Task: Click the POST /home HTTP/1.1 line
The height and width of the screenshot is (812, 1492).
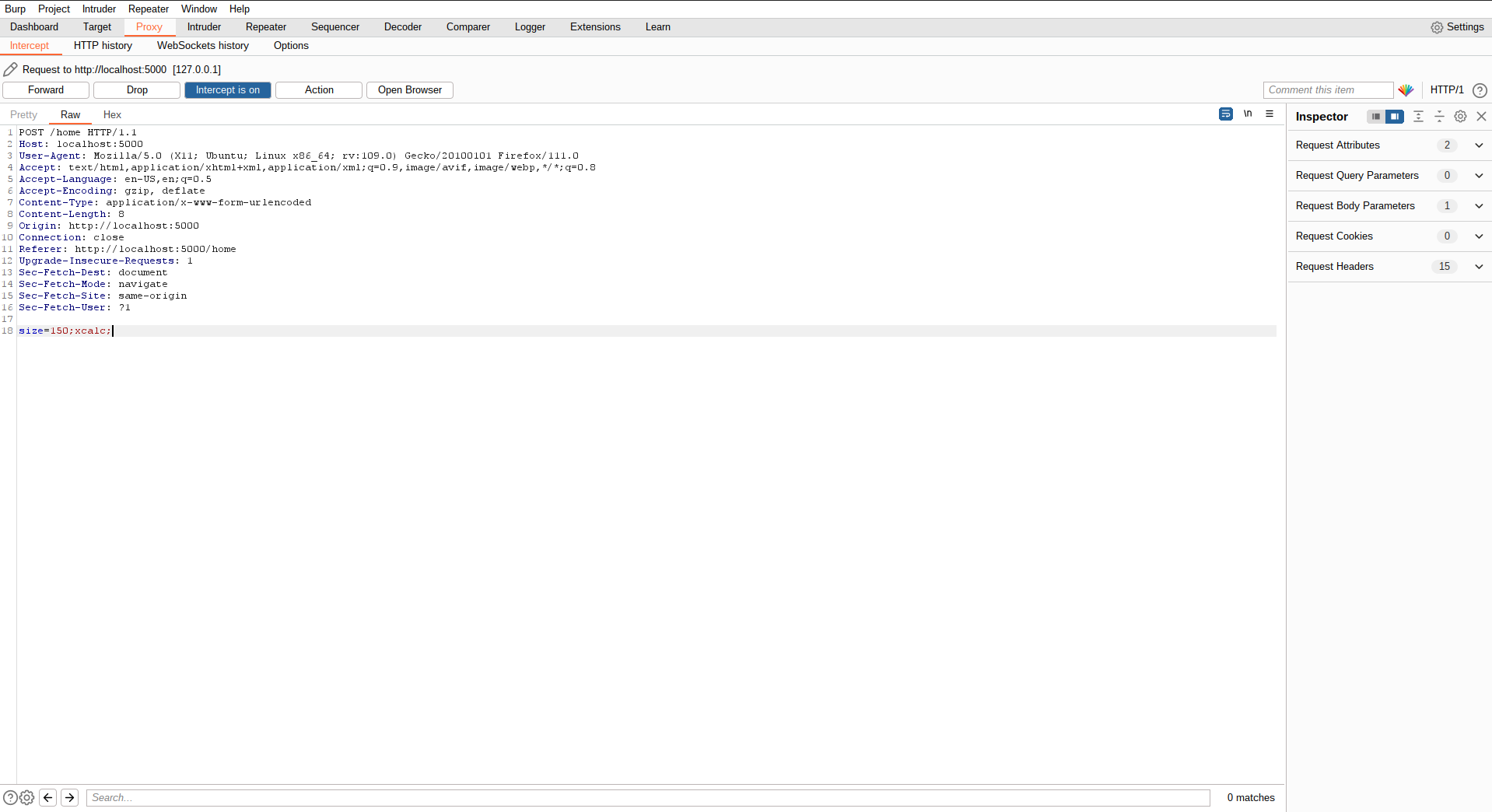Action: [x=78, y=133]
